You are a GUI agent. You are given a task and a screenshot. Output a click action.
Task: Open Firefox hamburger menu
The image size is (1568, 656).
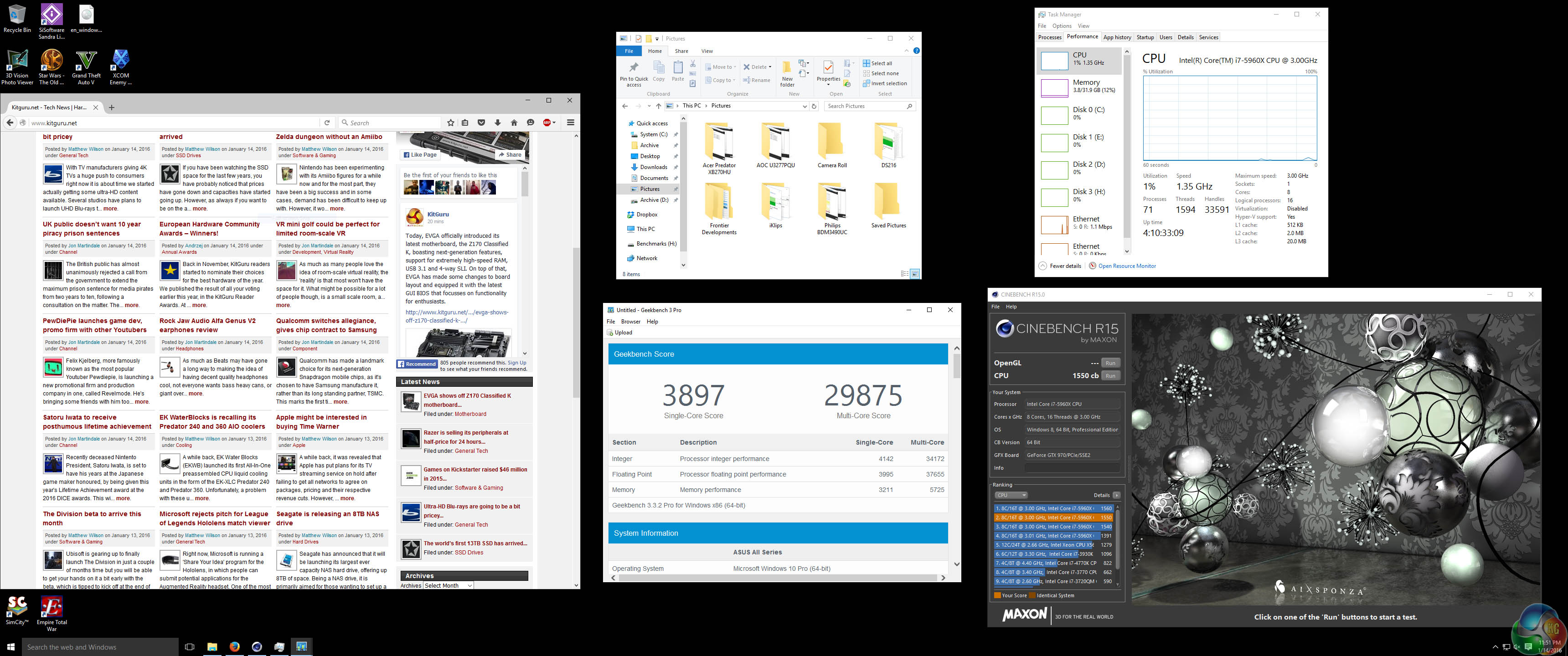point(570,123)
